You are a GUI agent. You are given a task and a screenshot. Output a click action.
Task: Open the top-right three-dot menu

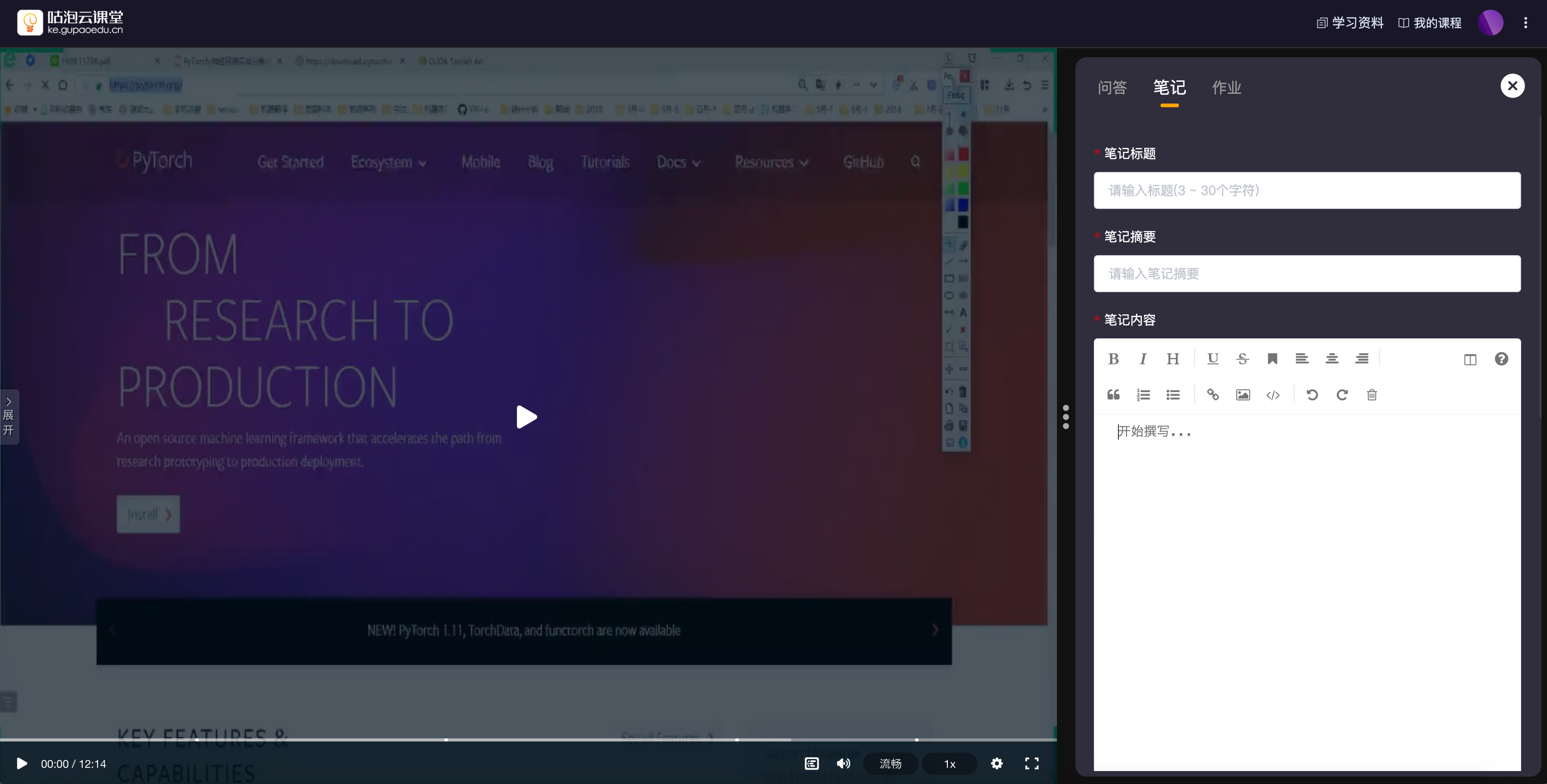(x=1525, y=23)
